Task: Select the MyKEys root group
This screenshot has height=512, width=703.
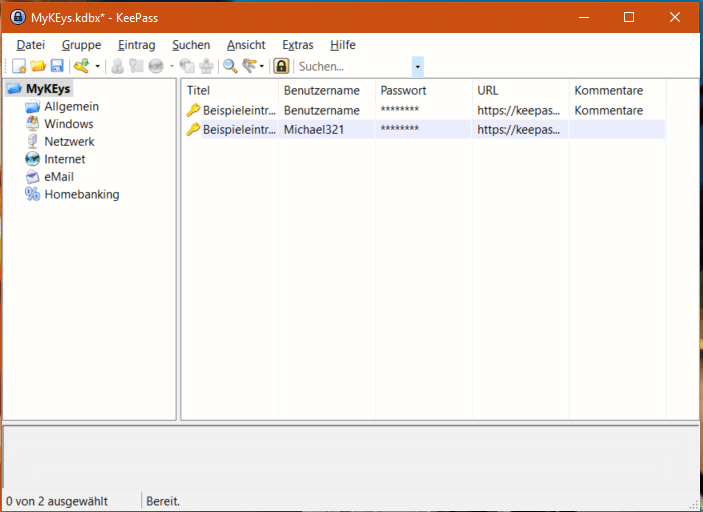Action: [x=48, y=89]
